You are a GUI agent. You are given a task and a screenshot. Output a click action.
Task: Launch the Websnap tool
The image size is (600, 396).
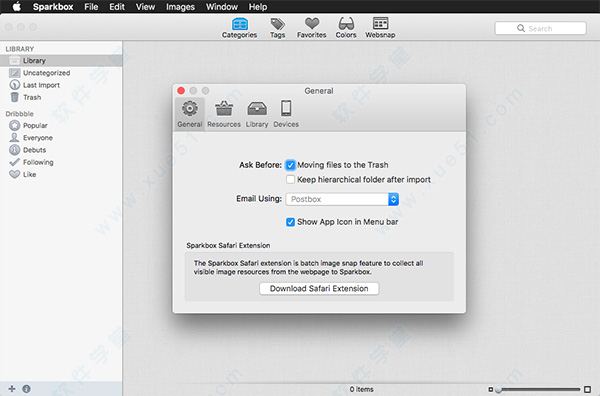pyautogui.click(x=380, y=28)
